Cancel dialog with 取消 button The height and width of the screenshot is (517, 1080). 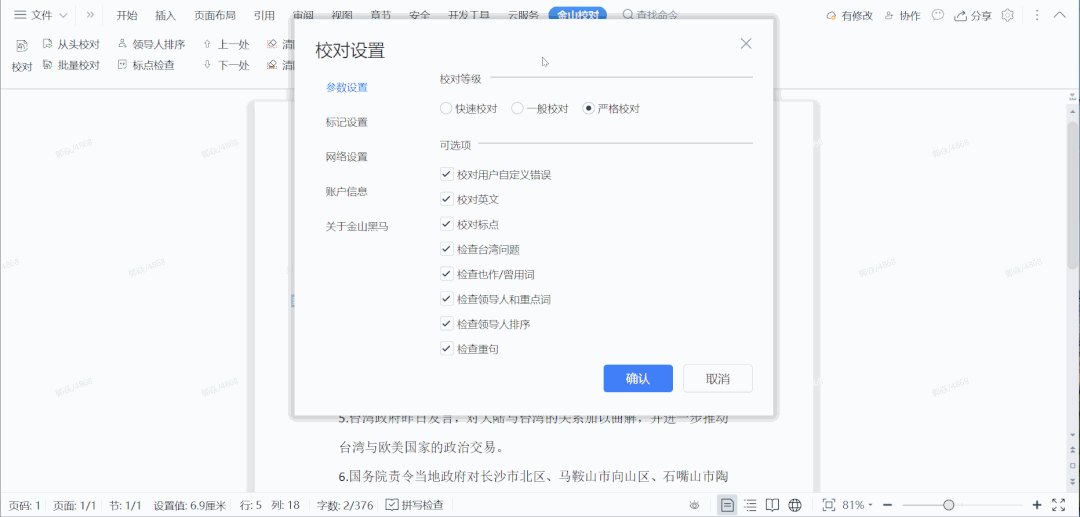coord(718,379)
